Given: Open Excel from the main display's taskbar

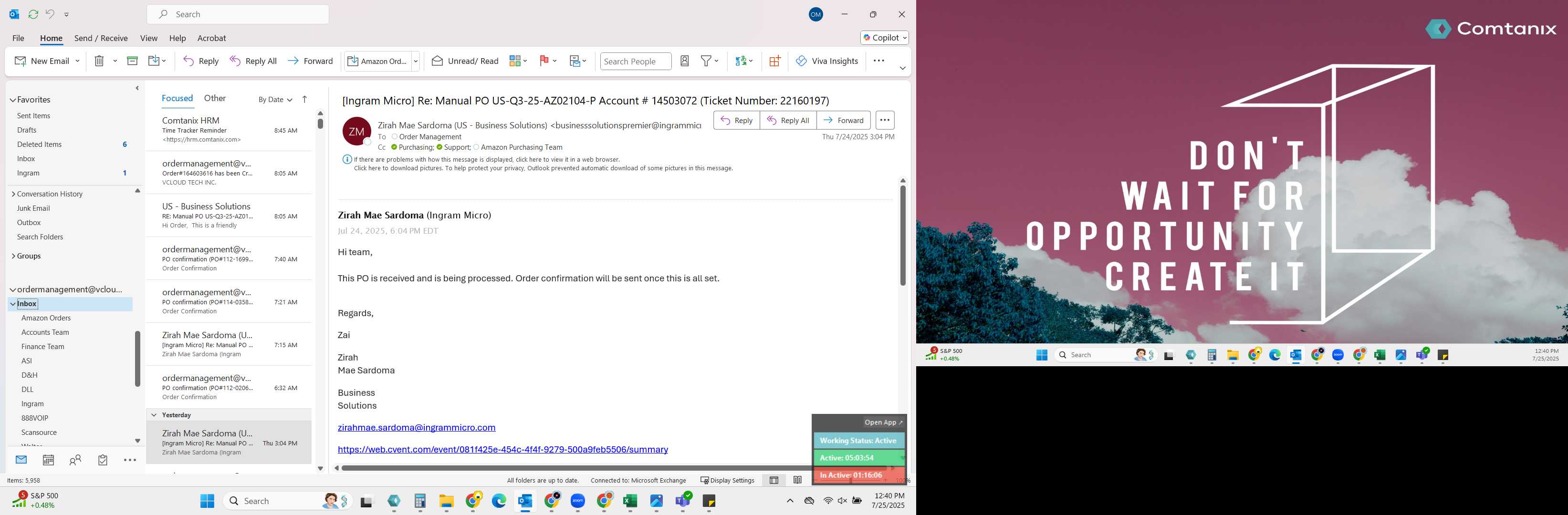Looking at the screenshot, I should click(630, 501).
